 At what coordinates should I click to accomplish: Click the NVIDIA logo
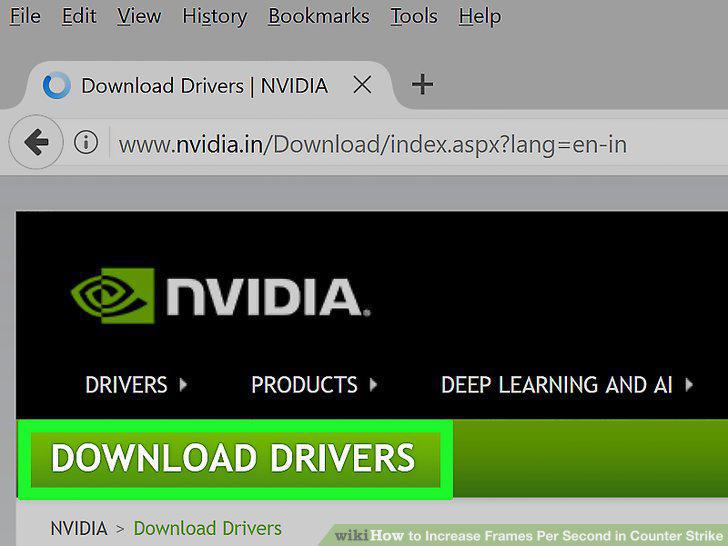pyautogui.click(x=221, y=296)
